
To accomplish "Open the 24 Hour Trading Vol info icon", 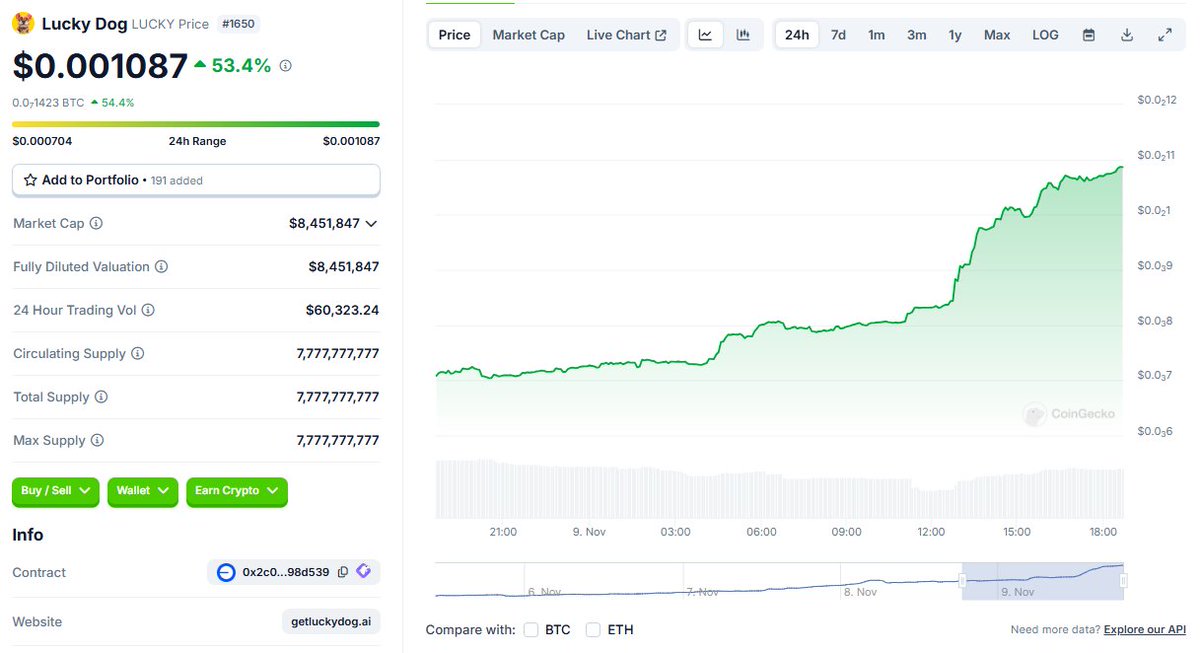I will (148, 311).
